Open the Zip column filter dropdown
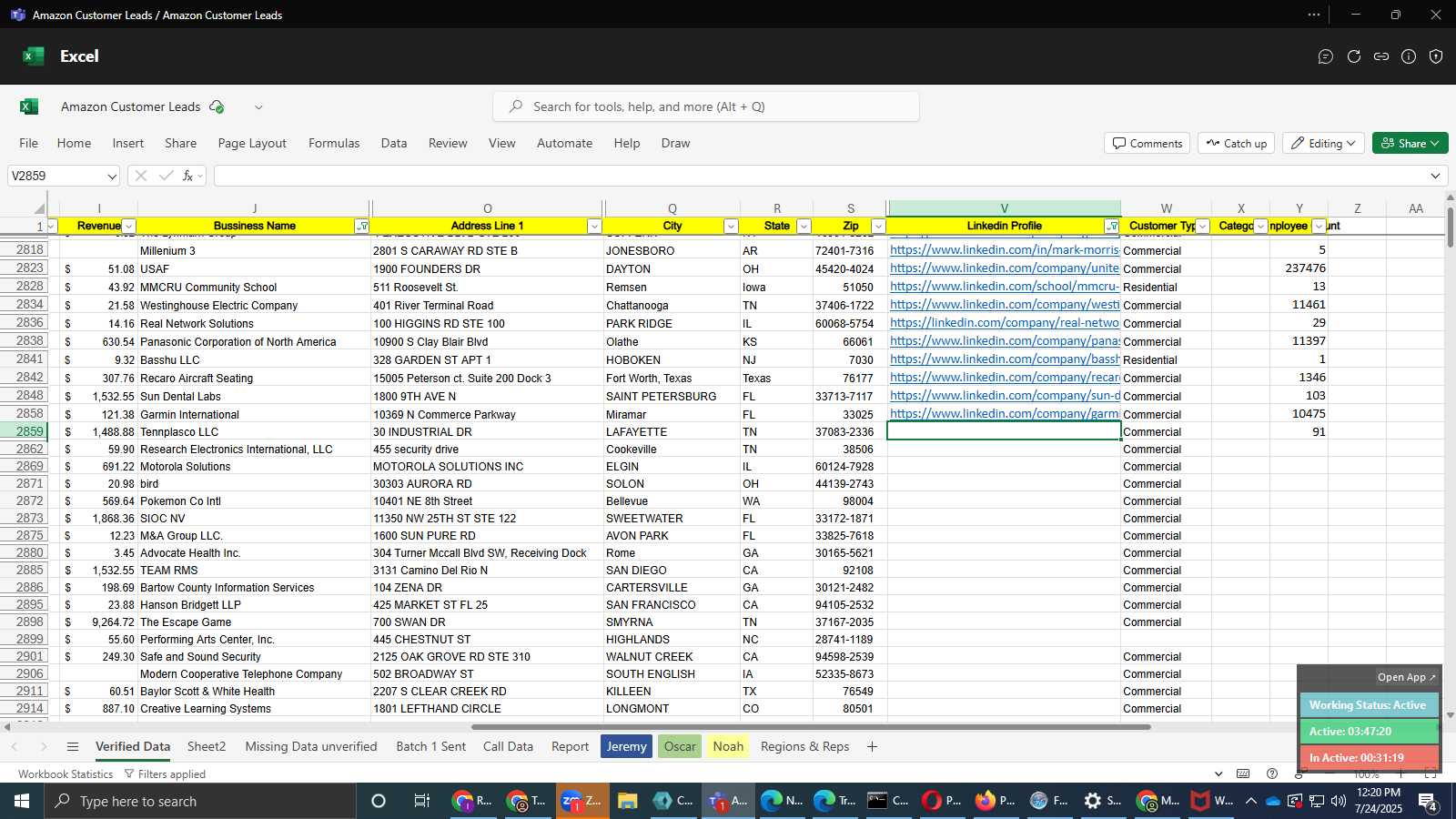Screen dimensions: 1456x819 click(x=878, y=226)
